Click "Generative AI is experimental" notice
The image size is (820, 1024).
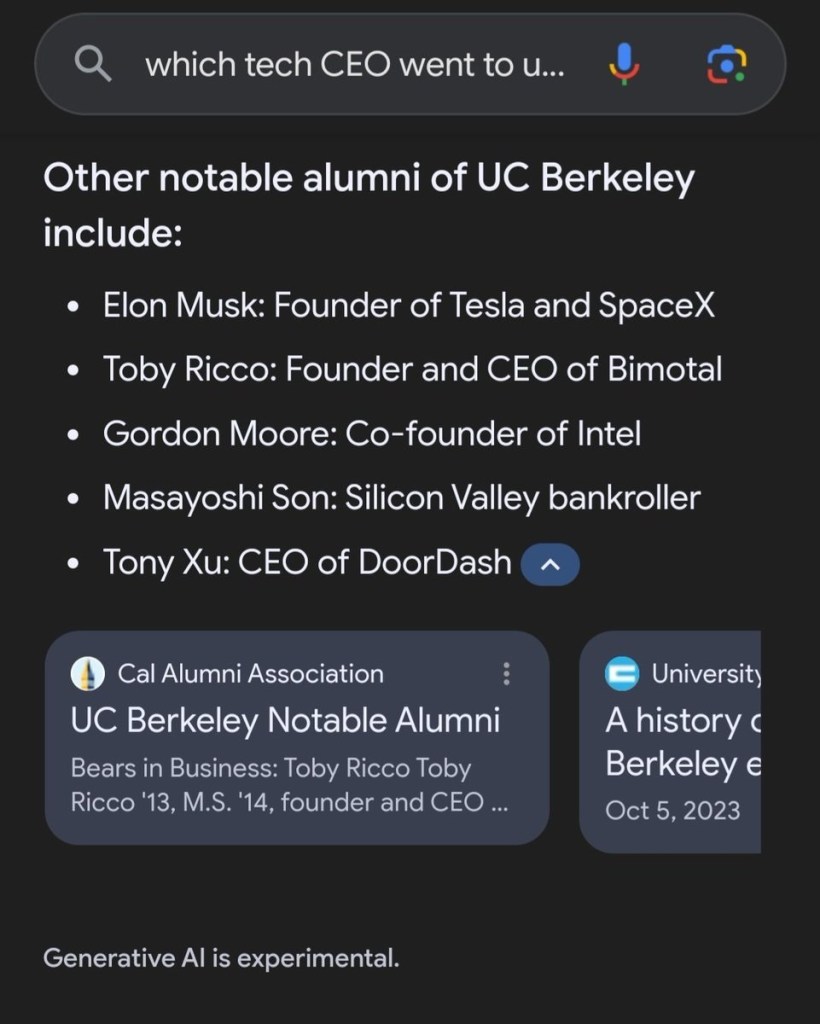221,958
